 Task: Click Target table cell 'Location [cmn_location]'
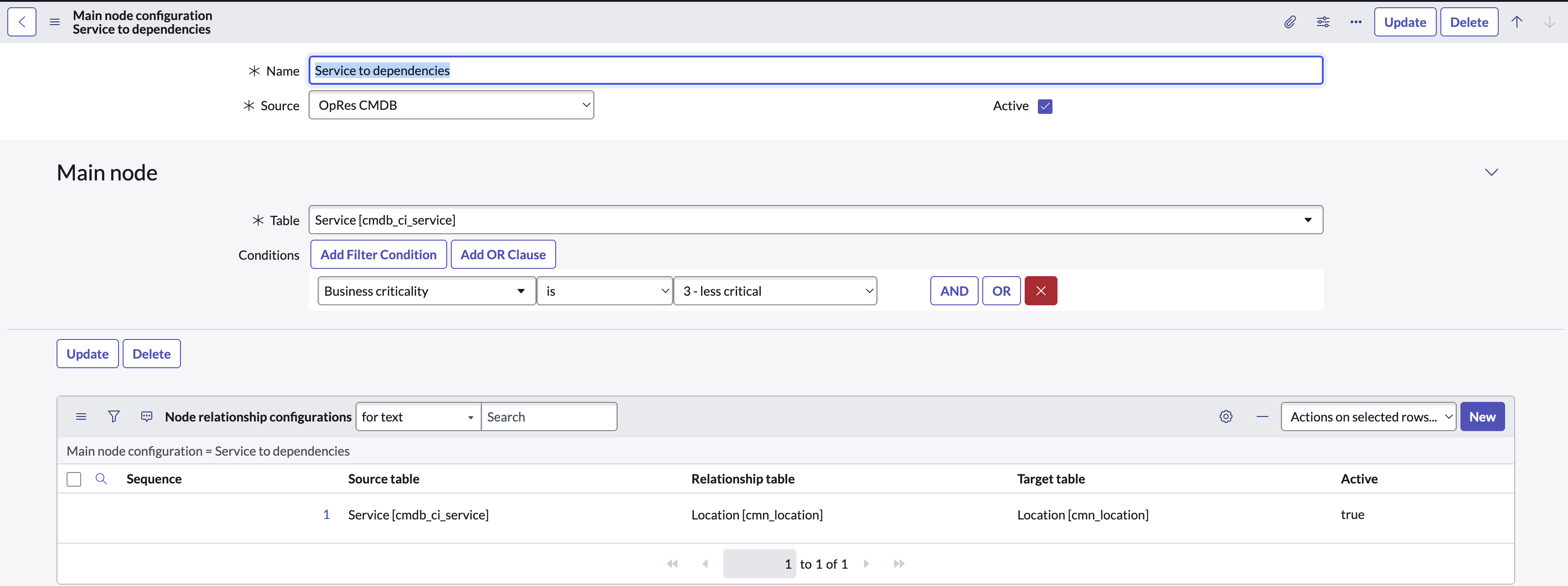pos(1083,515)
